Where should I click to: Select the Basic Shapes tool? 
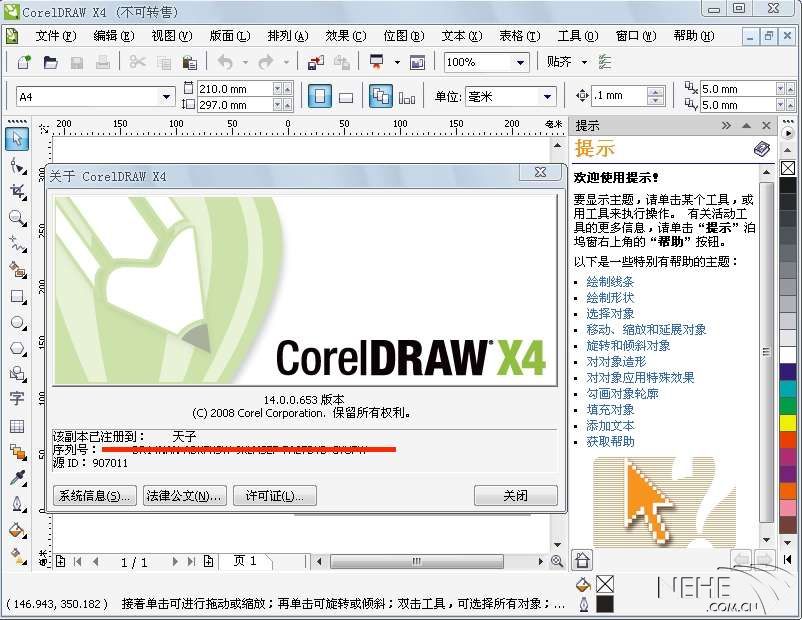17,374
